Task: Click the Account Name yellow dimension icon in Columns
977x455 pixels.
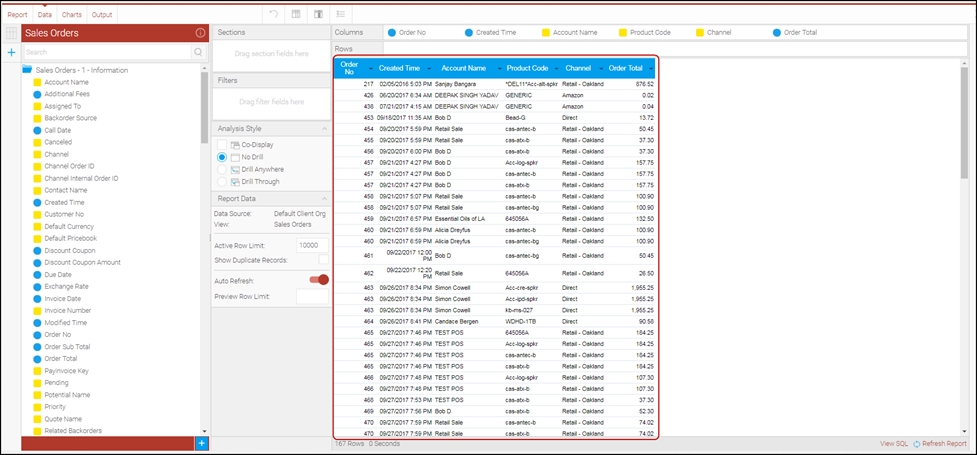Action: (546, 32)
